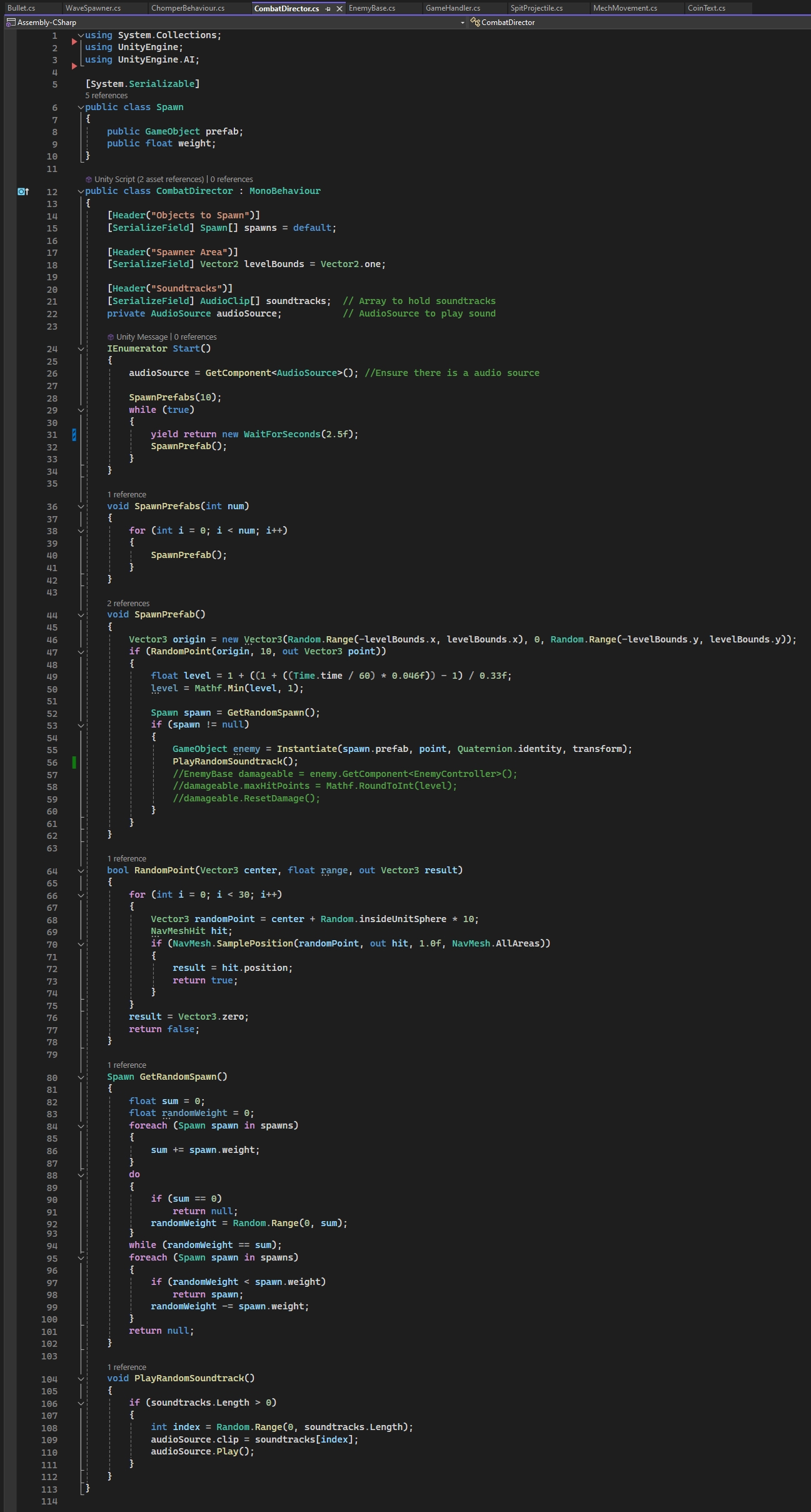The height and width of the screenshot is (1512, 811).
Task: Collapse SpawnPrefabs method at line 36
Action: click(x=81, y=507)
